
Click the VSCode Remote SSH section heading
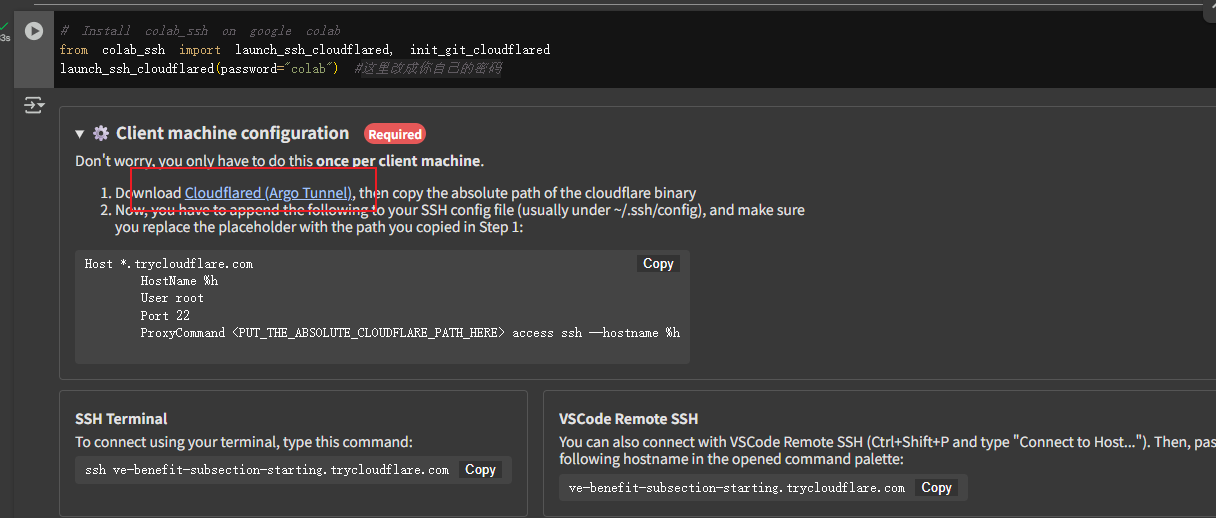click(x=628, y=419)
